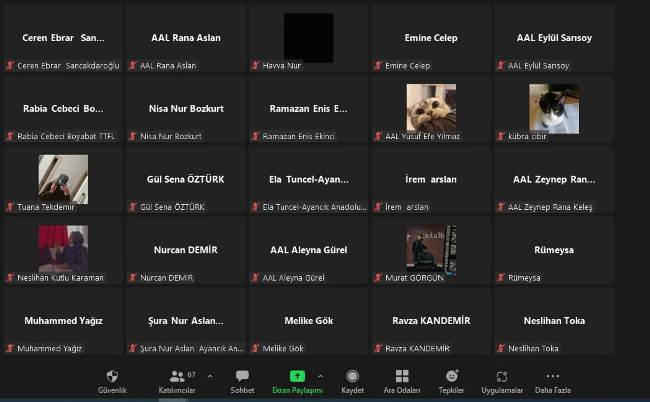Viewport: 650px width, 402px height.
Task: Click muted mic icon on Emine Celep's tile
Action: click(x=379, y=66)
